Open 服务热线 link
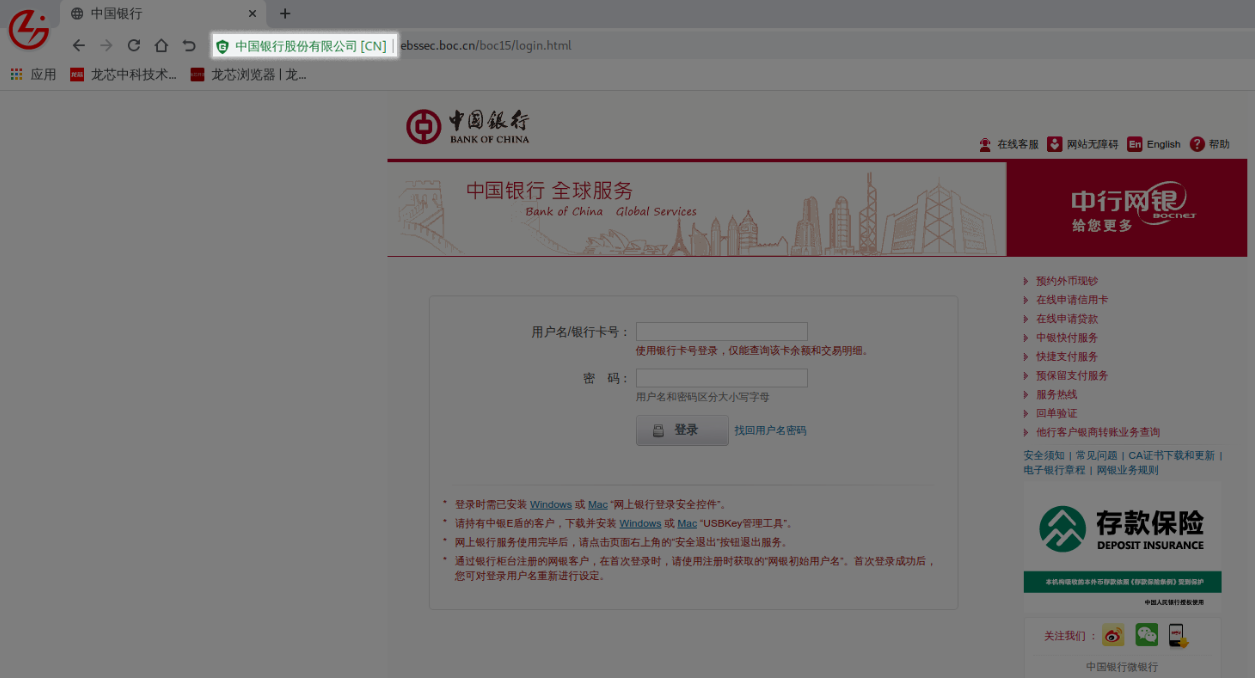Screen dimensions: 1255x678 pos(1056,395)
